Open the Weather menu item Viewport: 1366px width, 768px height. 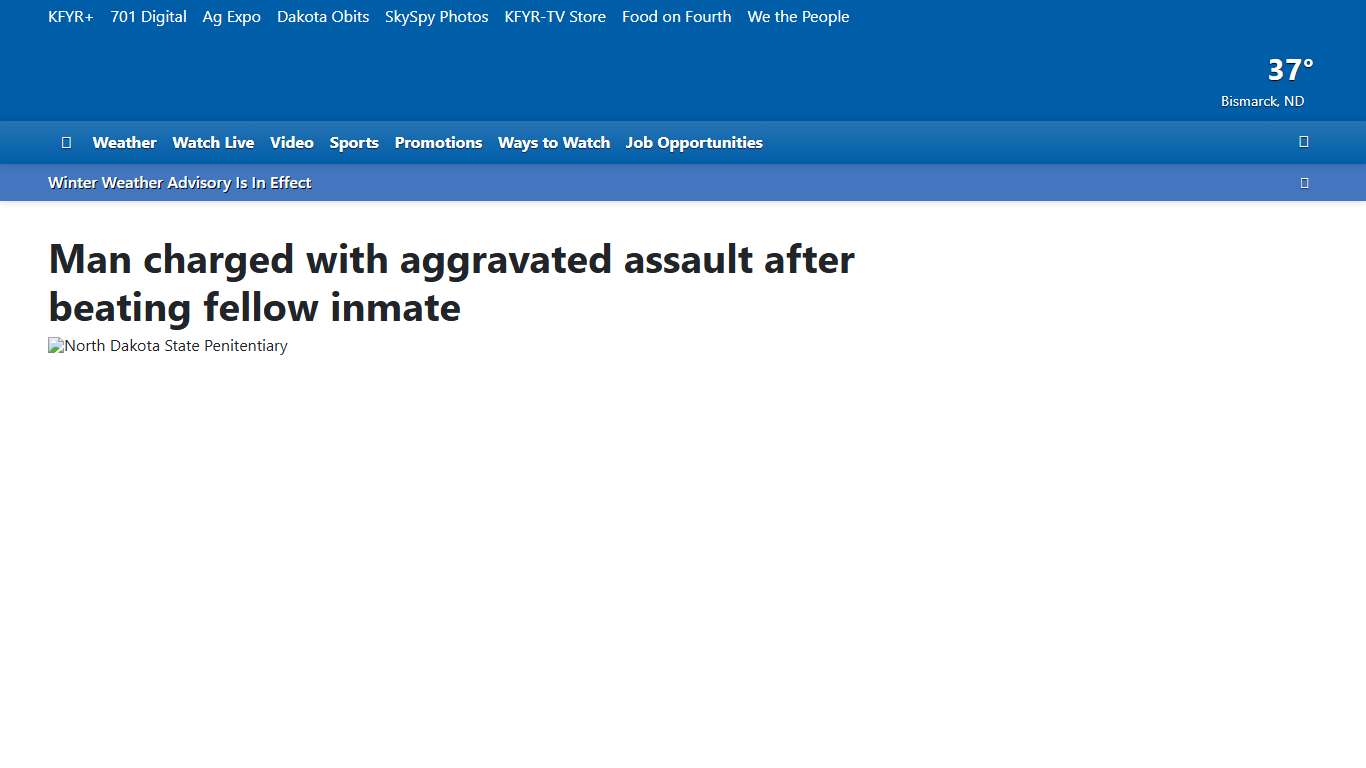pyautogui.click(x=124, y=142)
